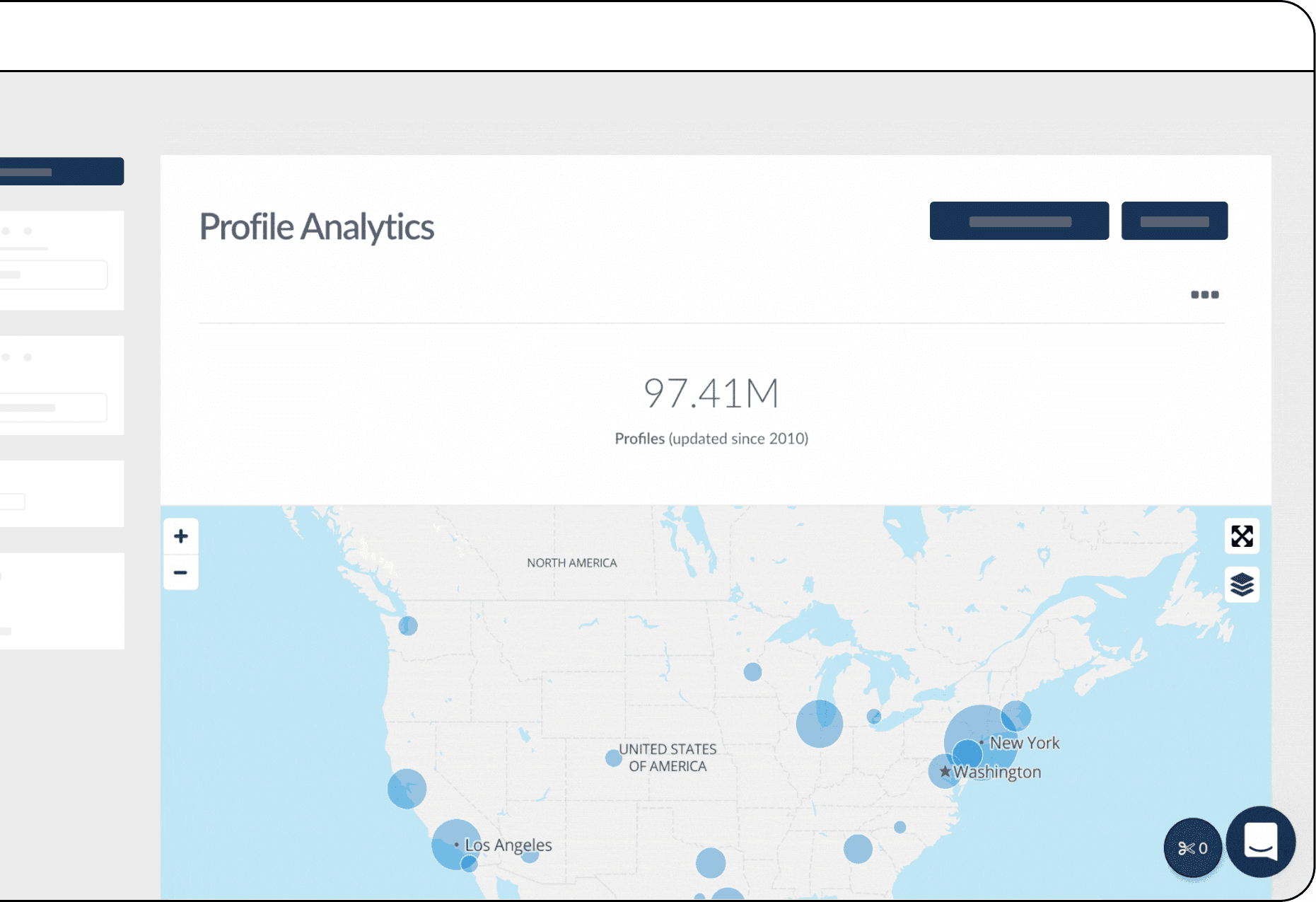Click the scissors clip counter badge
This screenshot has height=902, width=1316.
tap(1192, 848)
